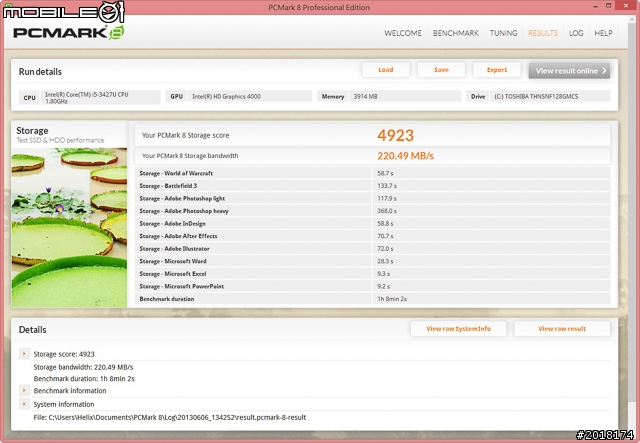Select the bandwidth value 220.49 MB/s

[405, 156]
